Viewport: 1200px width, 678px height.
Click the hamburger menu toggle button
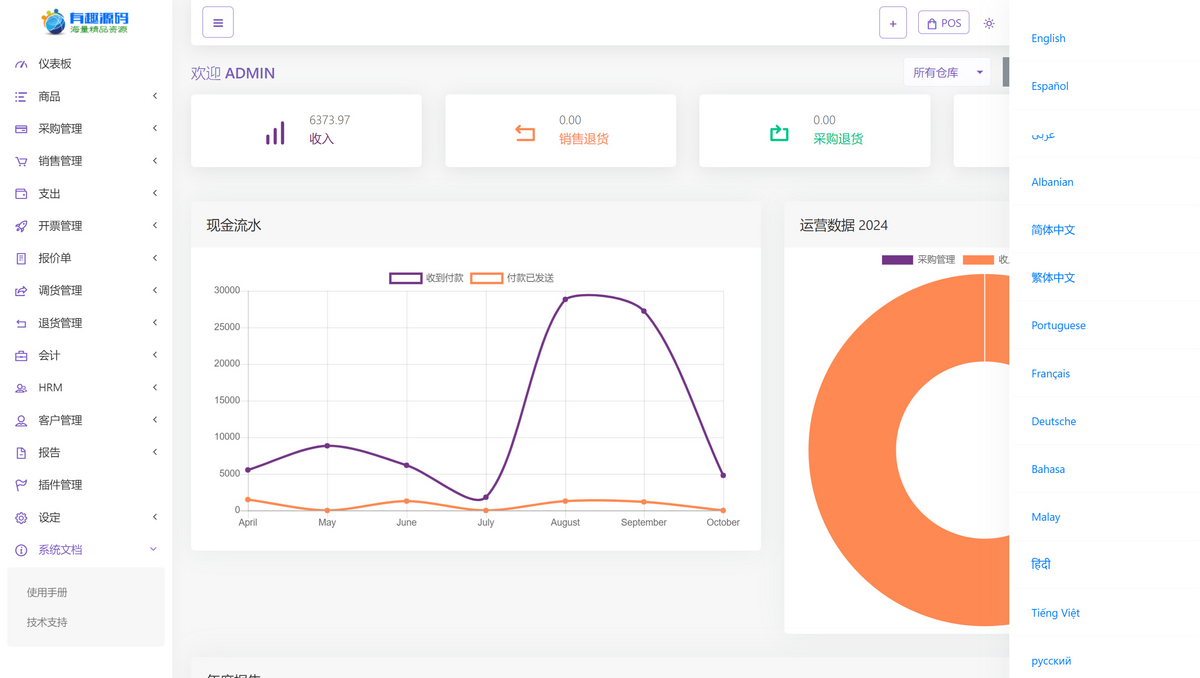click(x=218, y=23)
